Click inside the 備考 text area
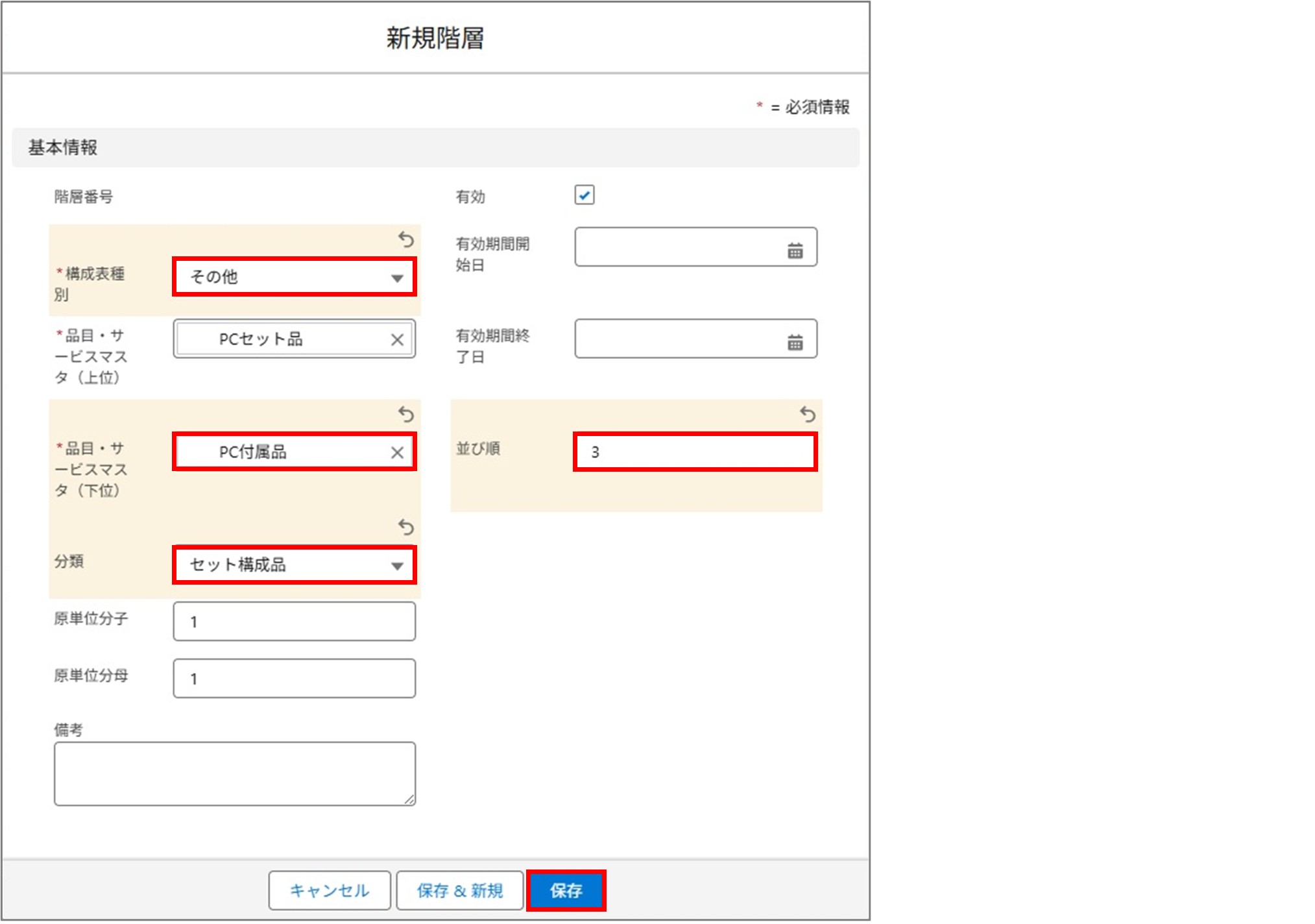 pos(234,773)
